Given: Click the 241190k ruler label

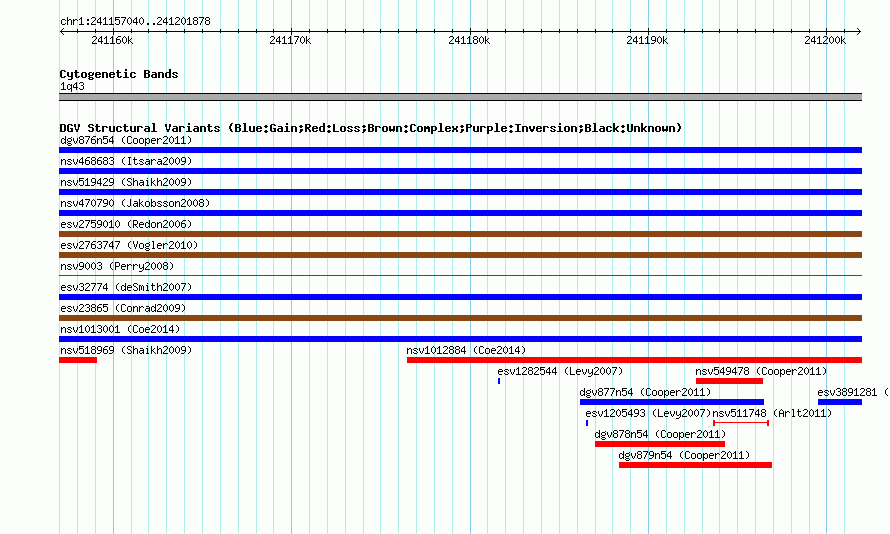Looking at the screenshot, I should pos(647,40).
